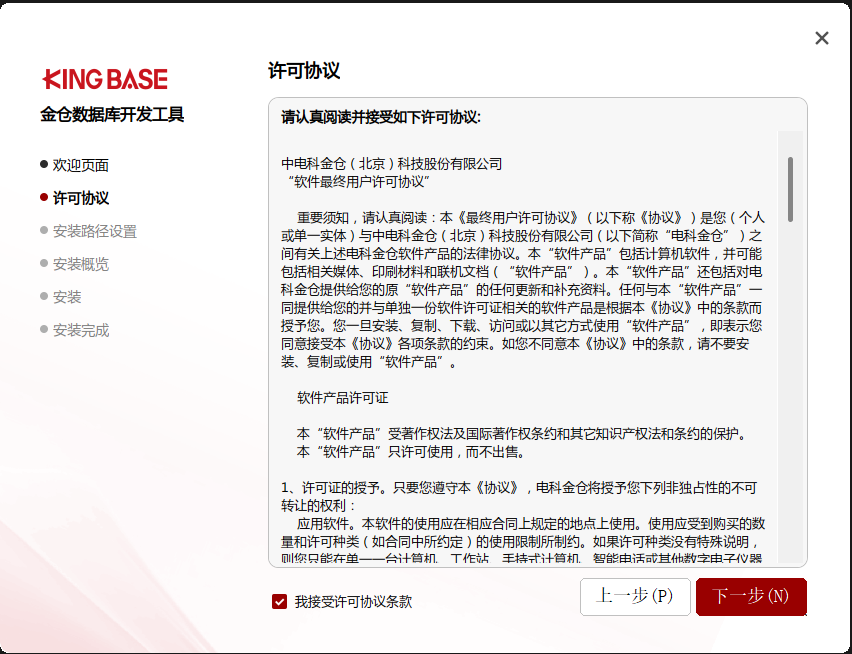
Task: Click the 我接受许可协议条款 label text
Action: 353,602
